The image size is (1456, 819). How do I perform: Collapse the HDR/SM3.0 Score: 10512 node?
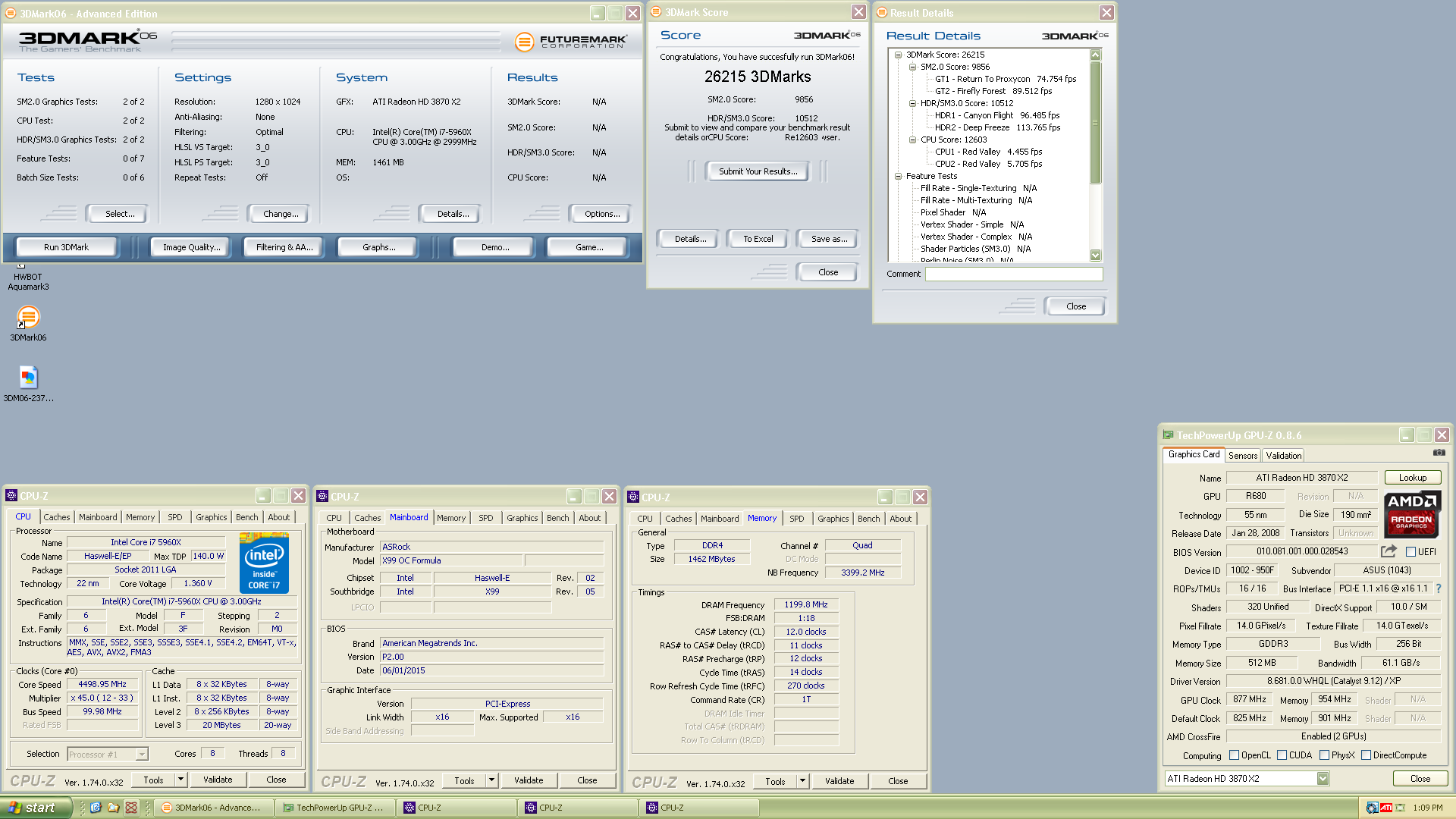click(912, 103)
